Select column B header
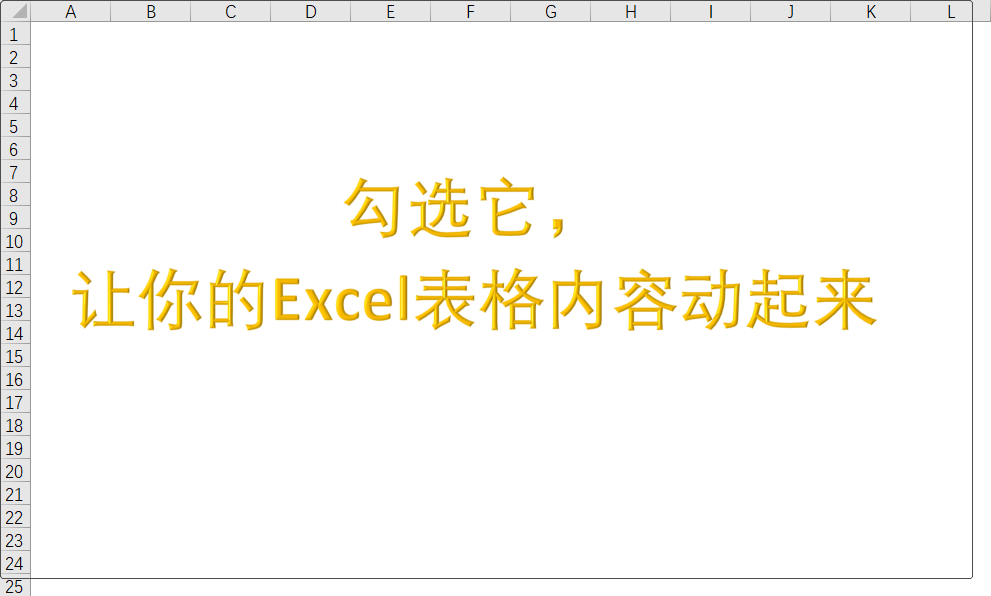The image size is (991, 596). [x=150, y=11]
